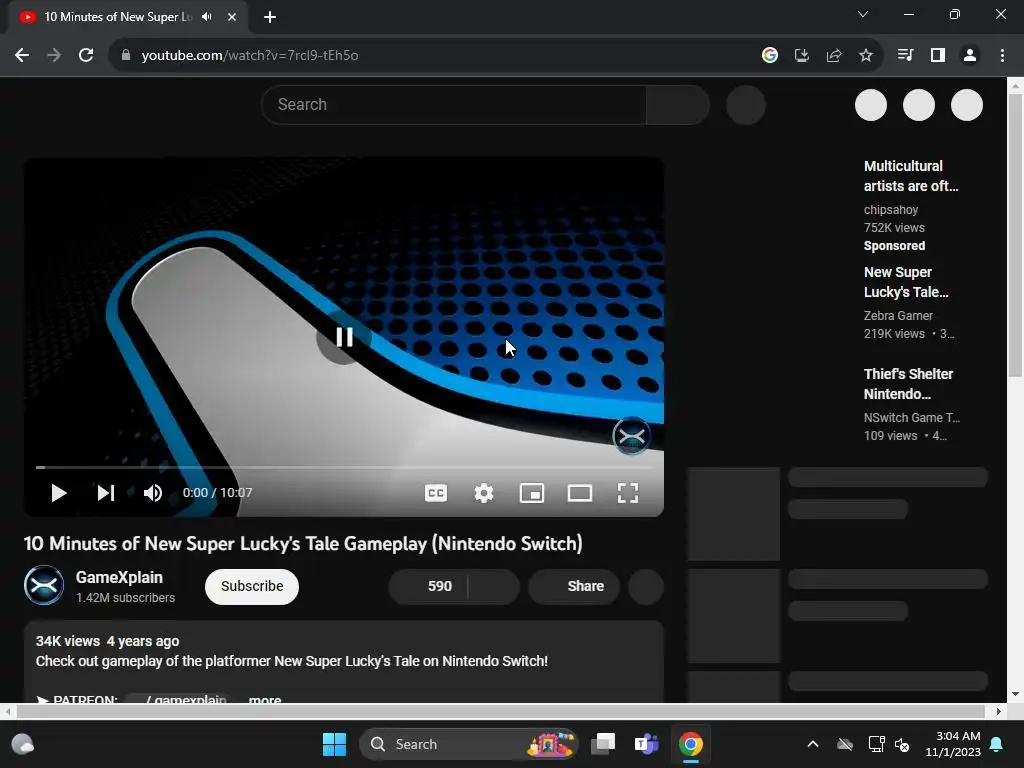Open notification bell in taskbar
This screenshot has width=1024, height=768.
(997, 744)
